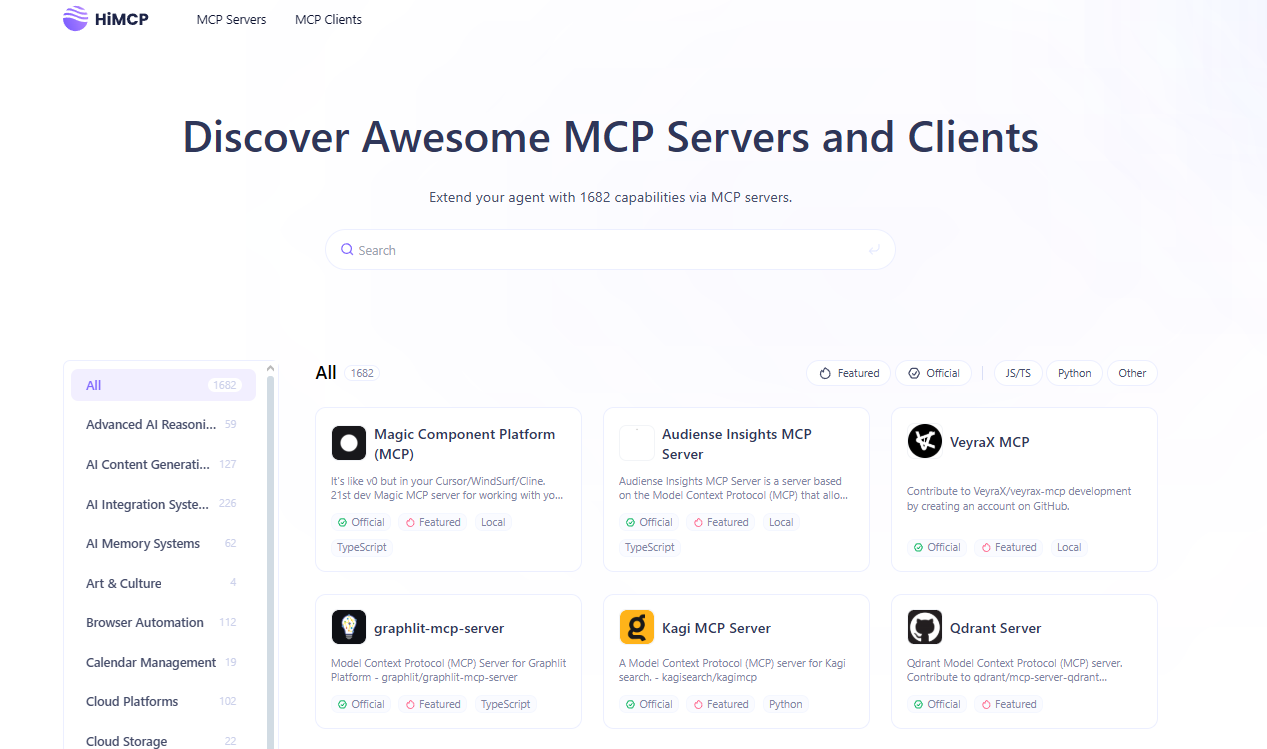Viewport: 1267px width, 749px height.
Task: Select Cloud Platforms category
Action: point(163,701)
